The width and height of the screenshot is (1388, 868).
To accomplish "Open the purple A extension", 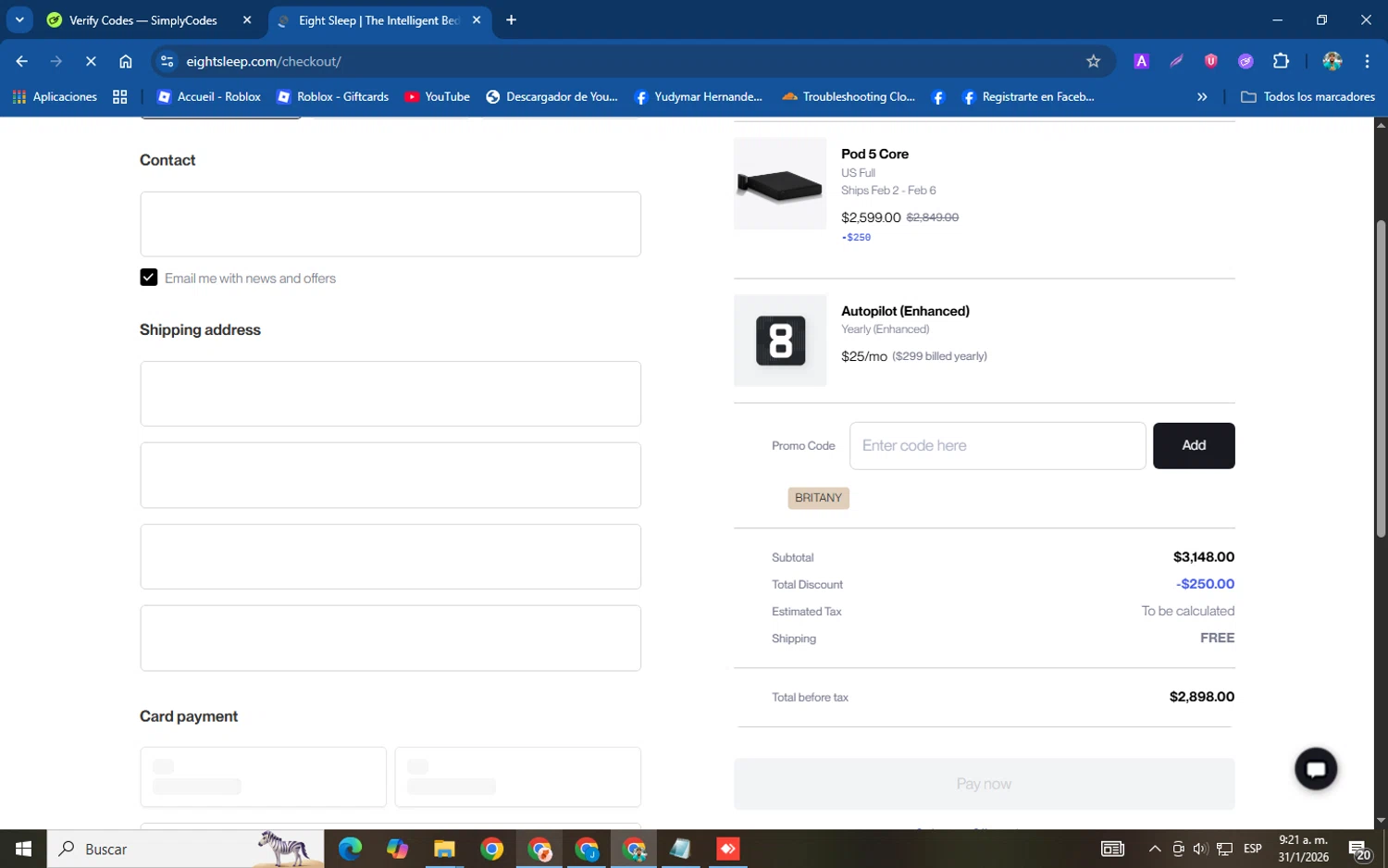I will [x=1141, y=61].
